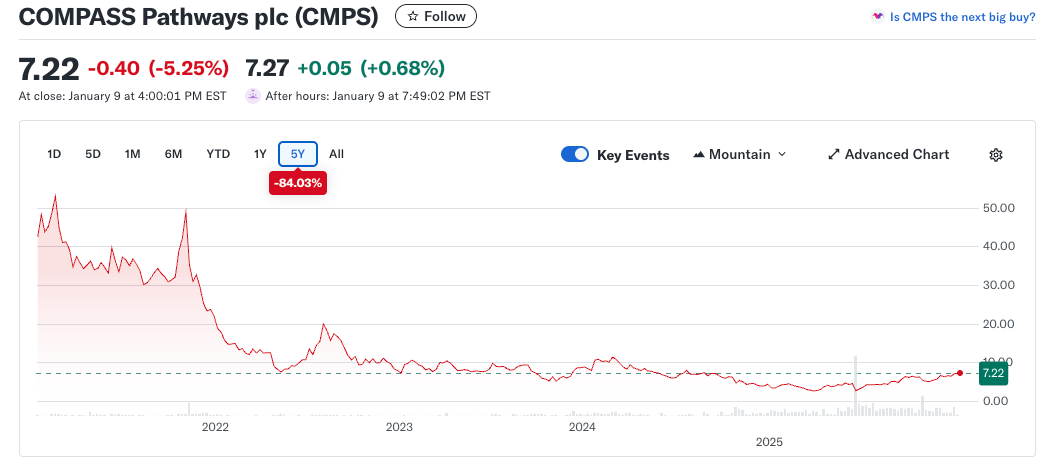This screenshot has width=1045, height=470.
Task: Click the 7.27 after-hours price
Action: click(267, 68)
